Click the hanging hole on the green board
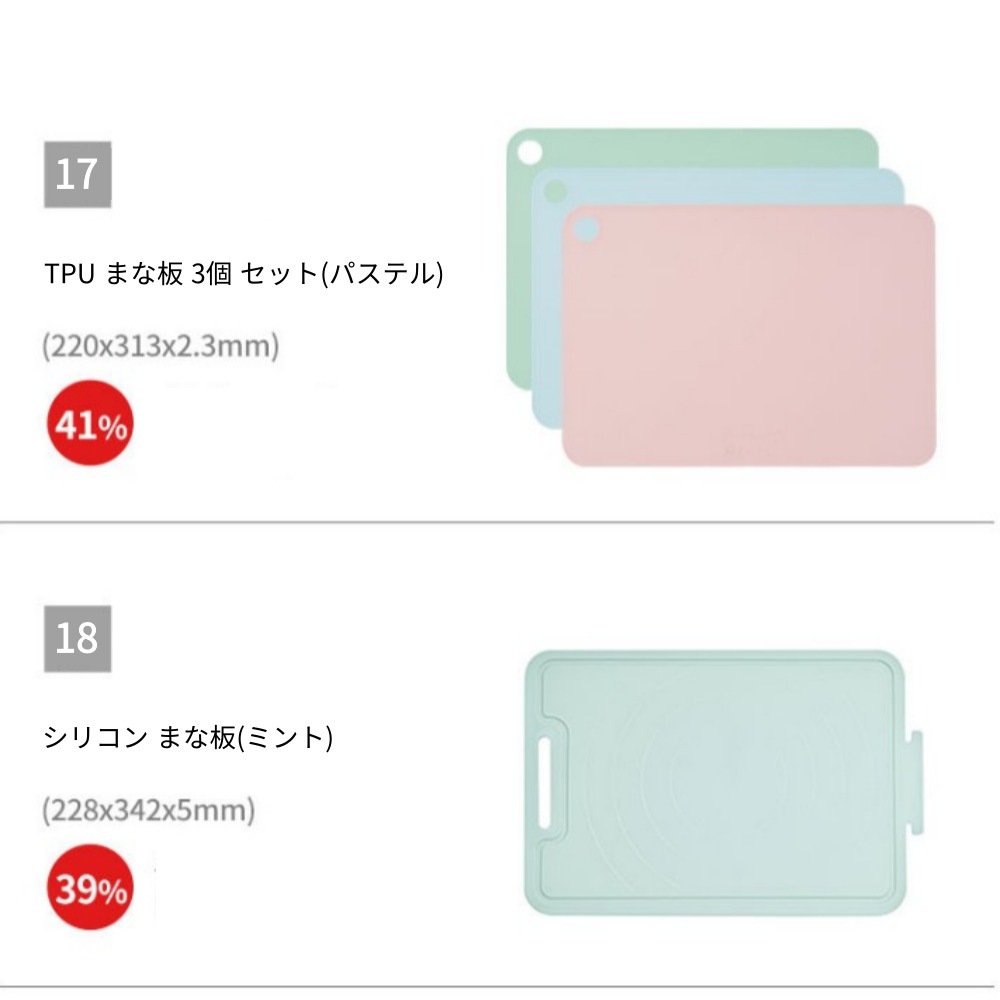Screen dimensions: 1000x1000 pos(529,152)
